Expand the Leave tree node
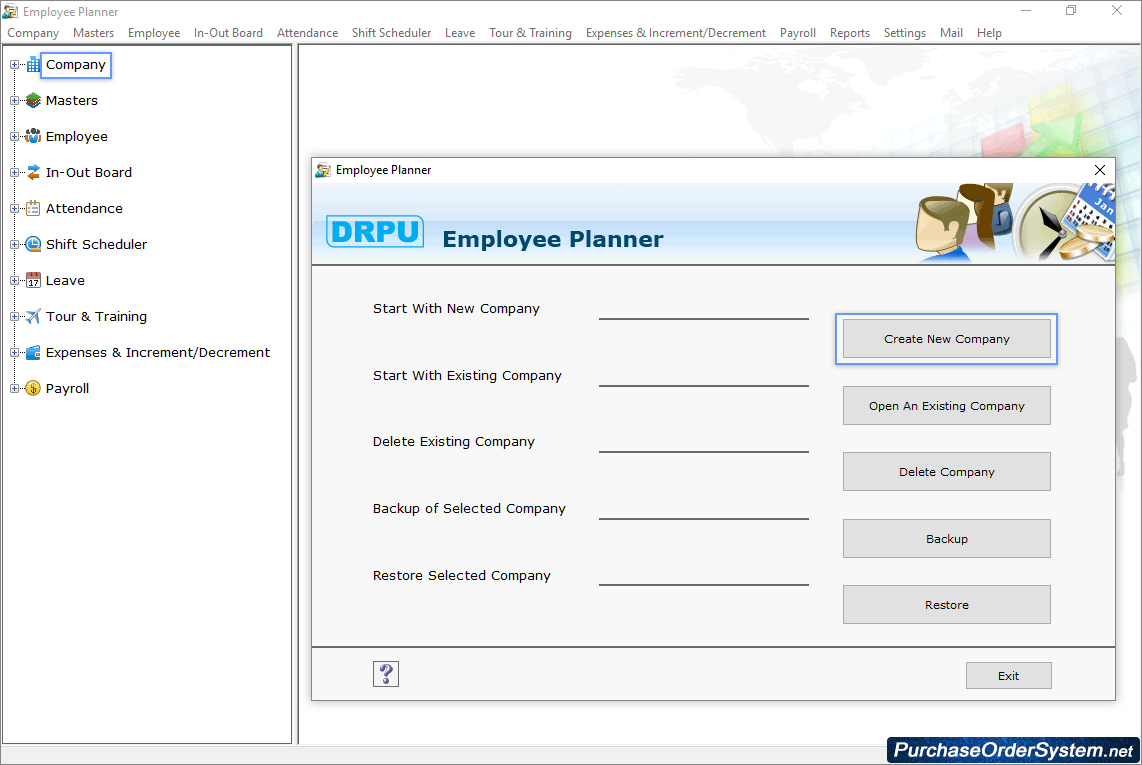This screenshot has width=1142, height=765. (15, 280)
